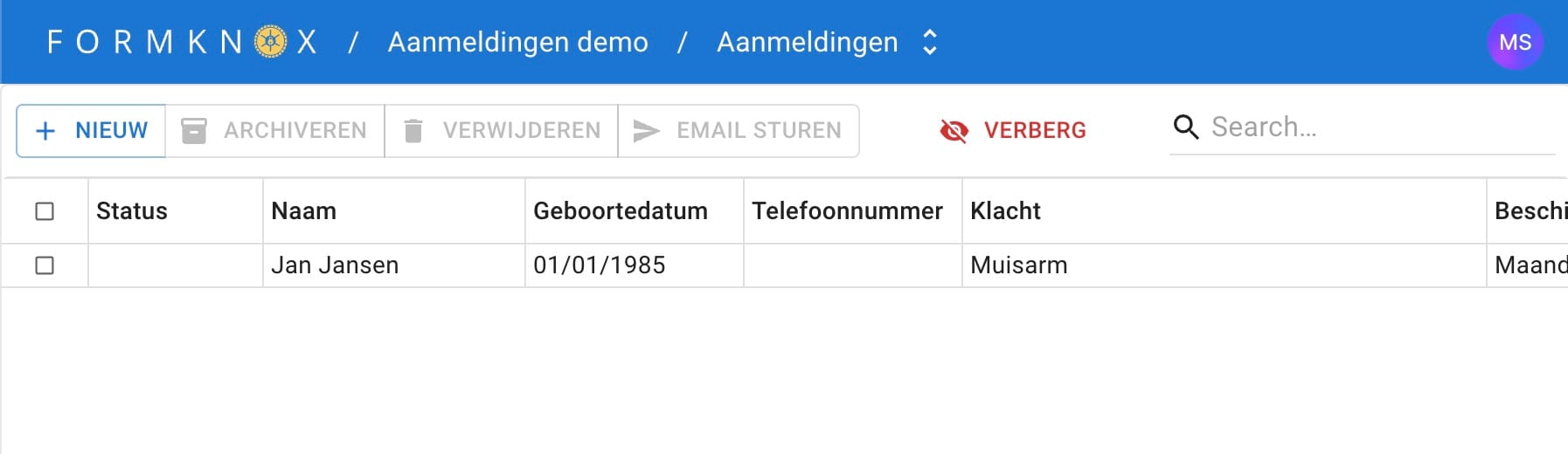
Task: Click the archive box icon
Action: coord(194,131)
